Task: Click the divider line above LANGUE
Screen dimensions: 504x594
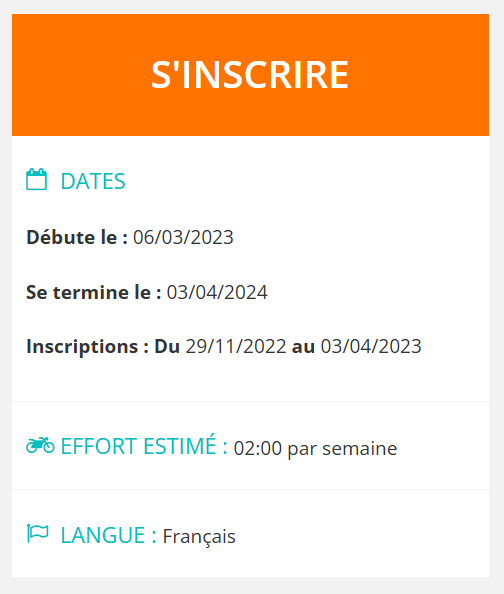Action: (x=250, y=489)
